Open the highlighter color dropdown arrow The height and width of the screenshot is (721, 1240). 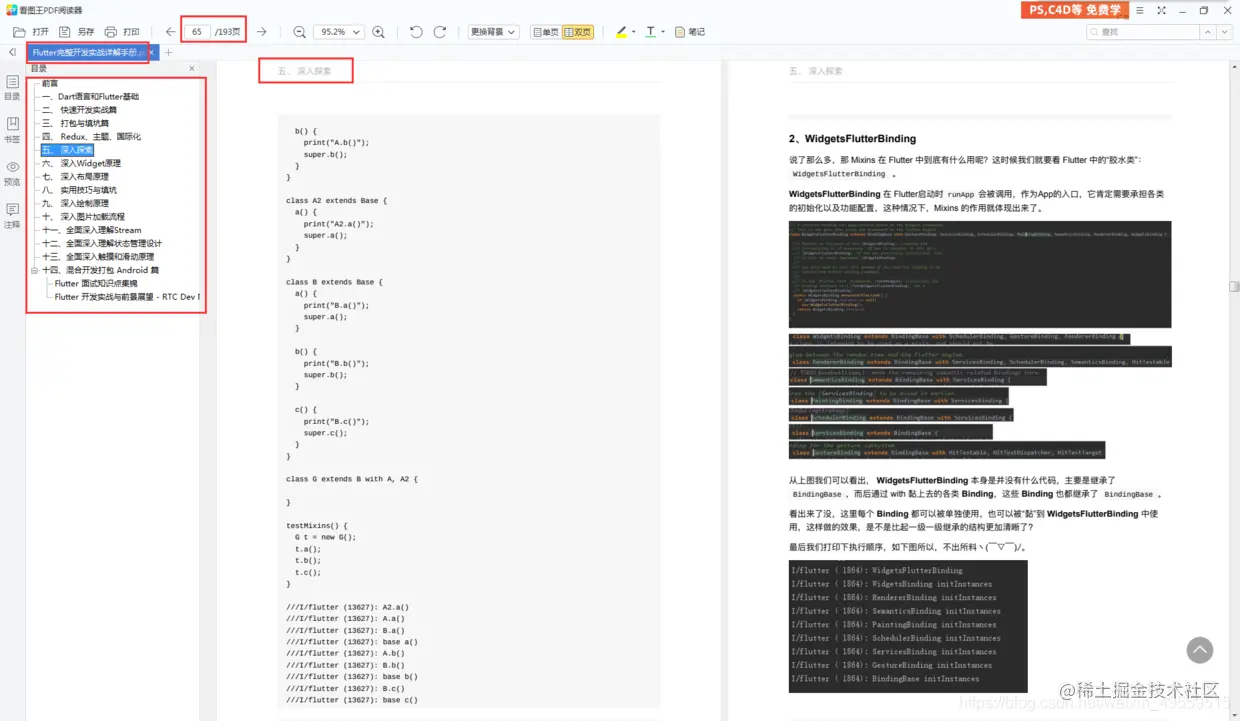pyautogui.click(x=634, y=32)
